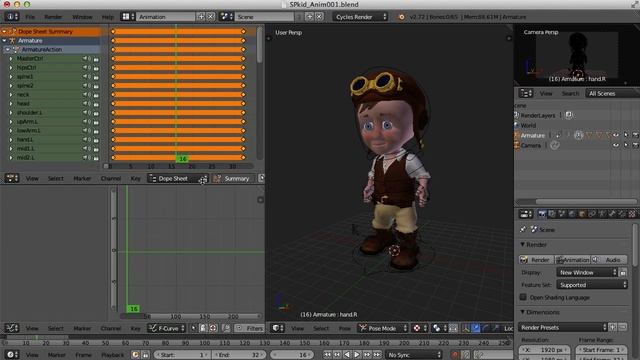Jump to the start frame
Image resolution: width=640 pixels, height=360 pixels.
(x=327, y=355)
